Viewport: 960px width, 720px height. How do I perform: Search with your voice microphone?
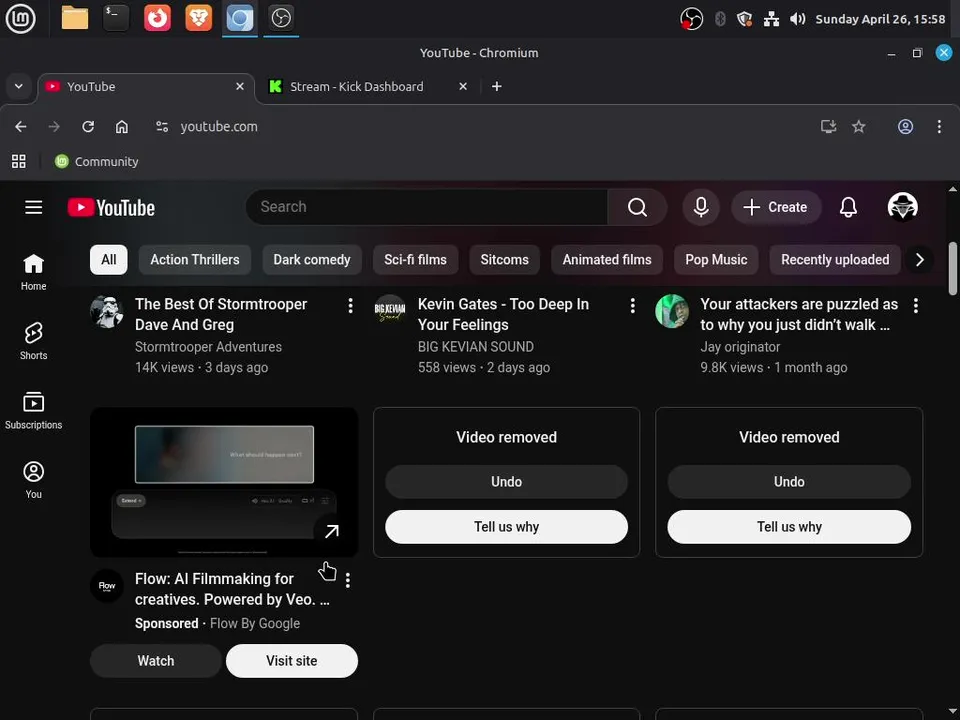click(x=701, y=207)
